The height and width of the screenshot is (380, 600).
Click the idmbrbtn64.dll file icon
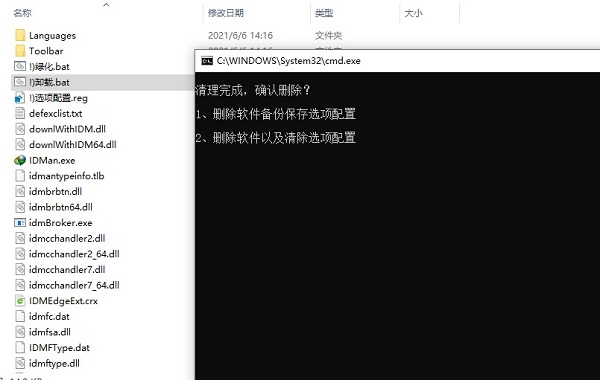(x=20, y=207)
